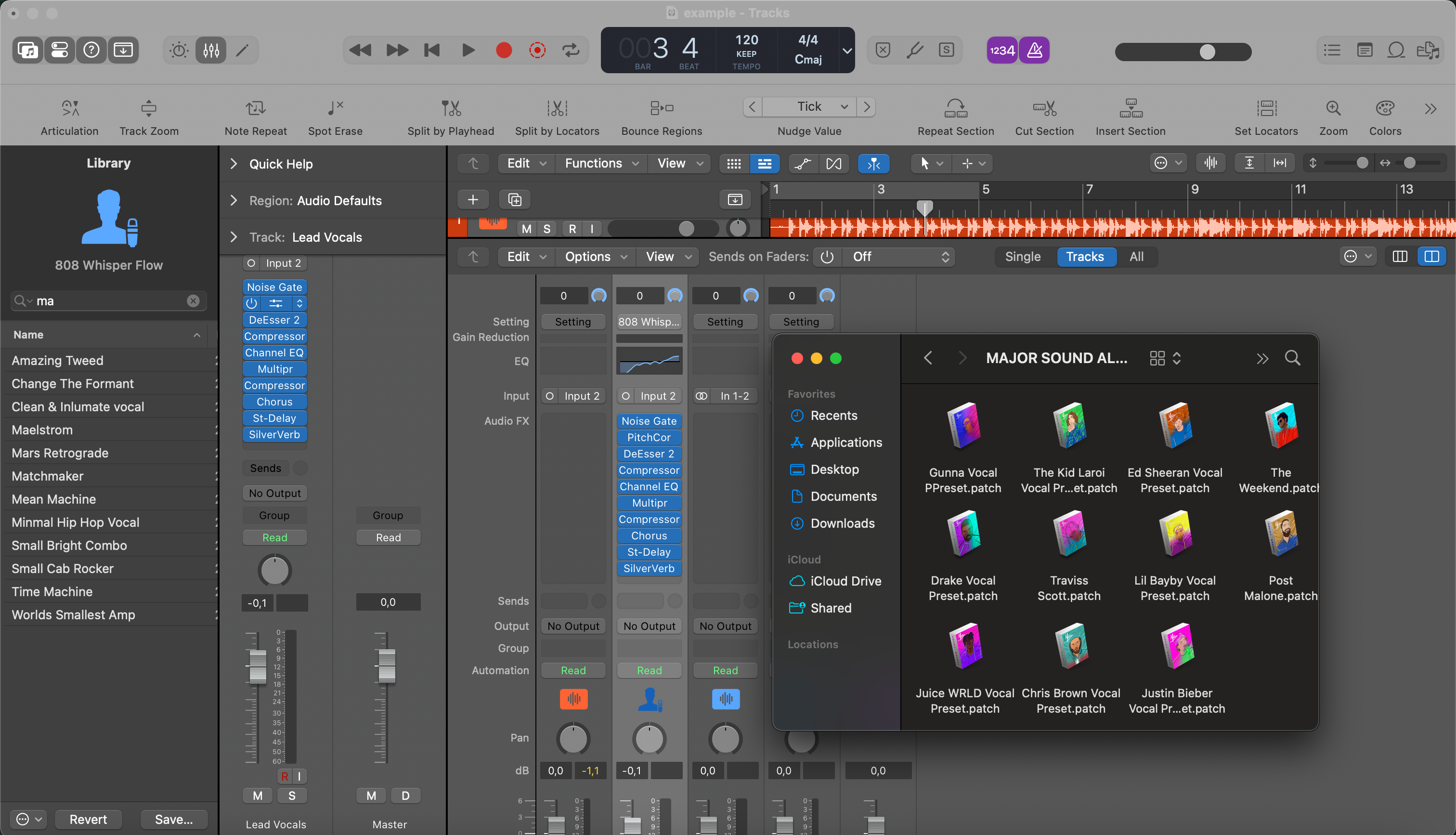Adjust the master volume slider in toolbar

[1207, 52]
